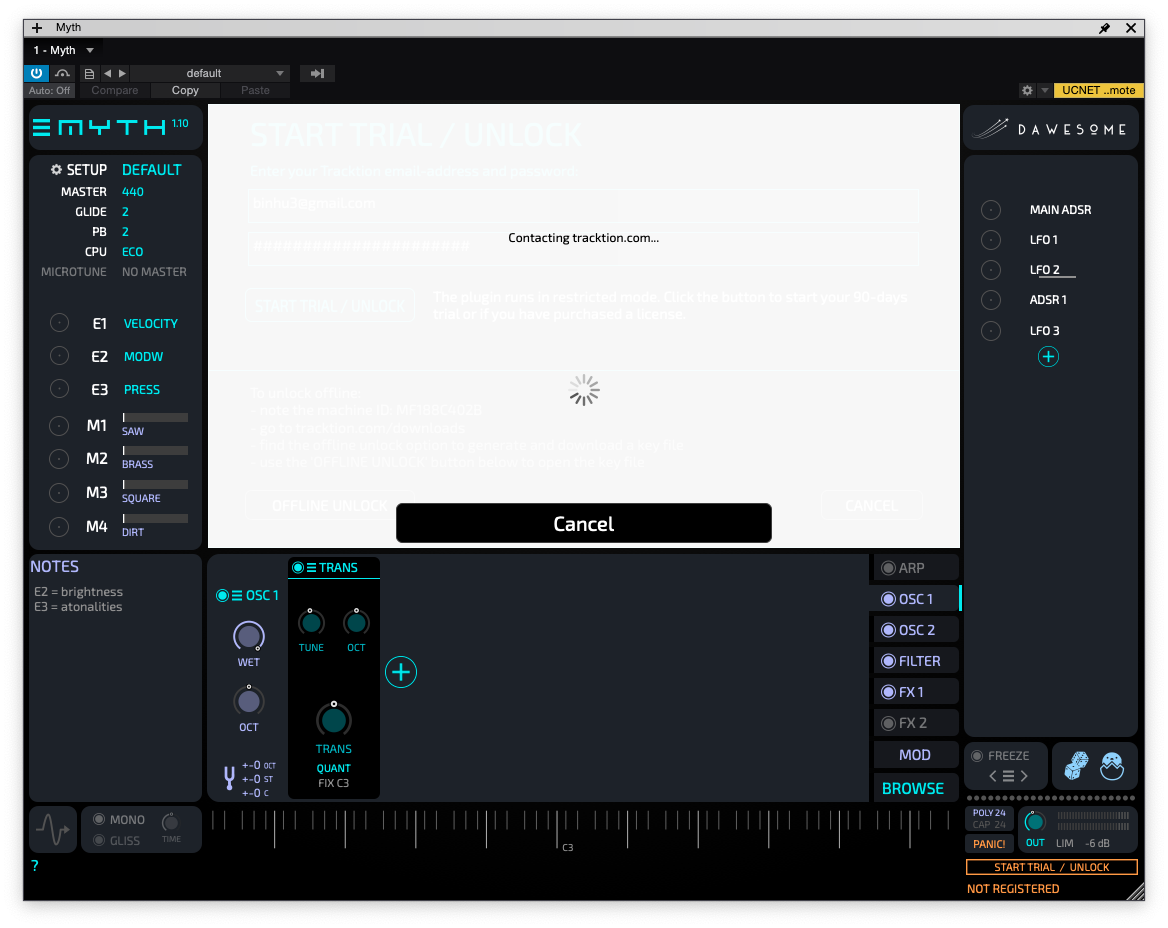Expand the arrow next to settings gear
Viewport: 1168px width, 928px height.
click(1044, 90)
